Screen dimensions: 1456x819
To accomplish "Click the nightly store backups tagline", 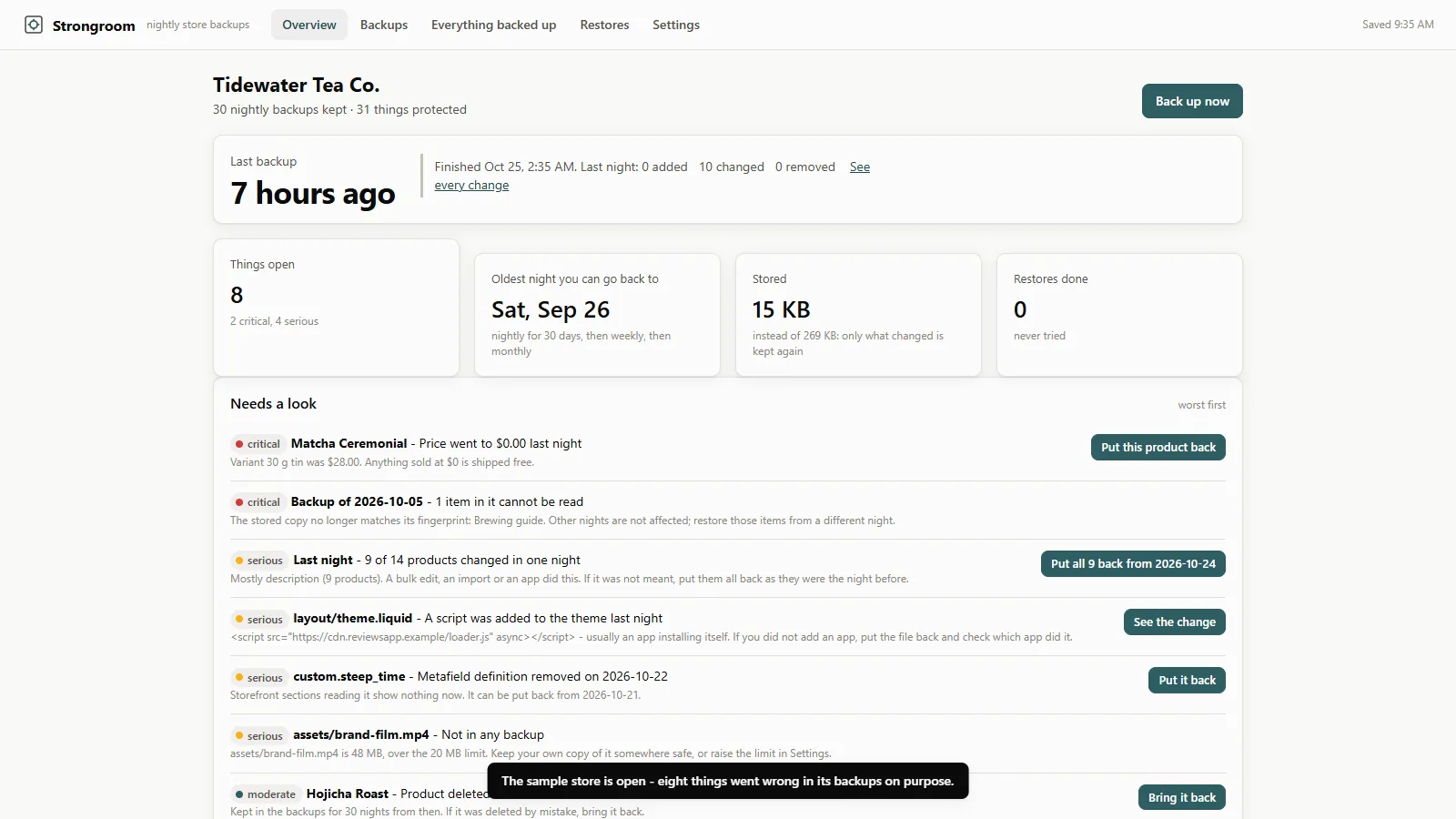I will click(x=197, y=25).
